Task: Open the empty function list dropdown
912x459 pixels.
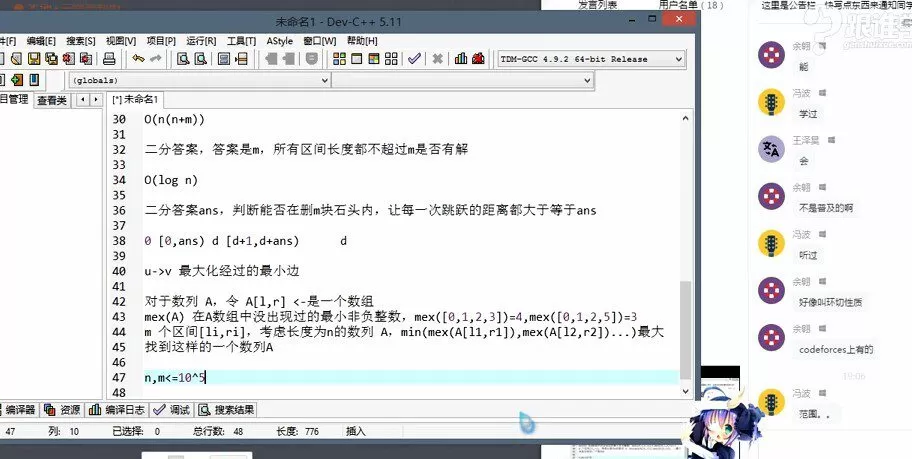Action: click(462, 80)
